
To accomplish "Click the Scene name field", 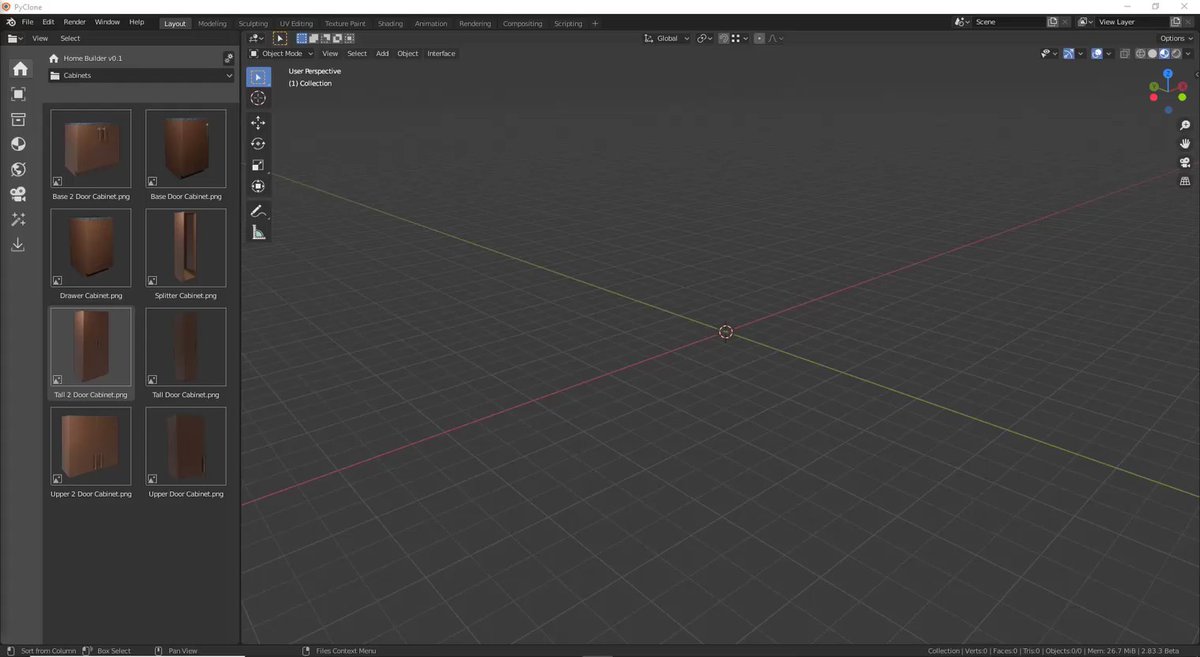I will pos(1008,22).
